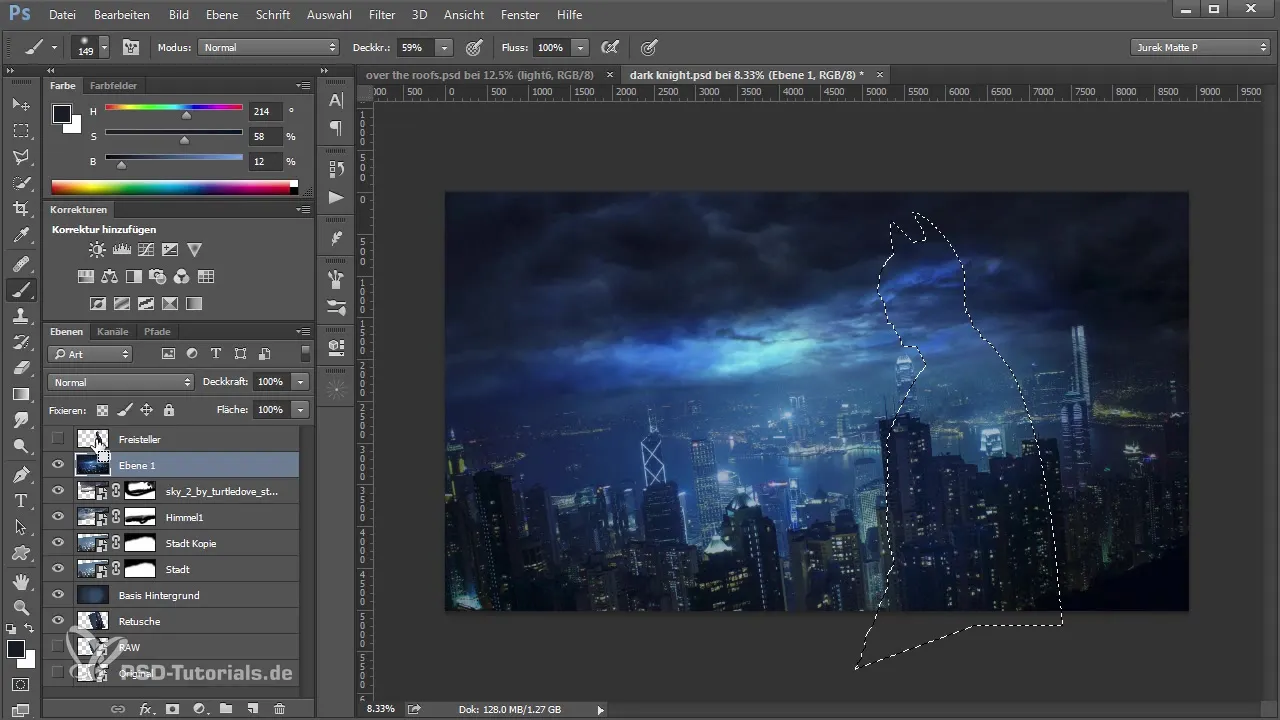Toggle pressure control for brush size
This screenshot has width=1280, height=720.
649,47
